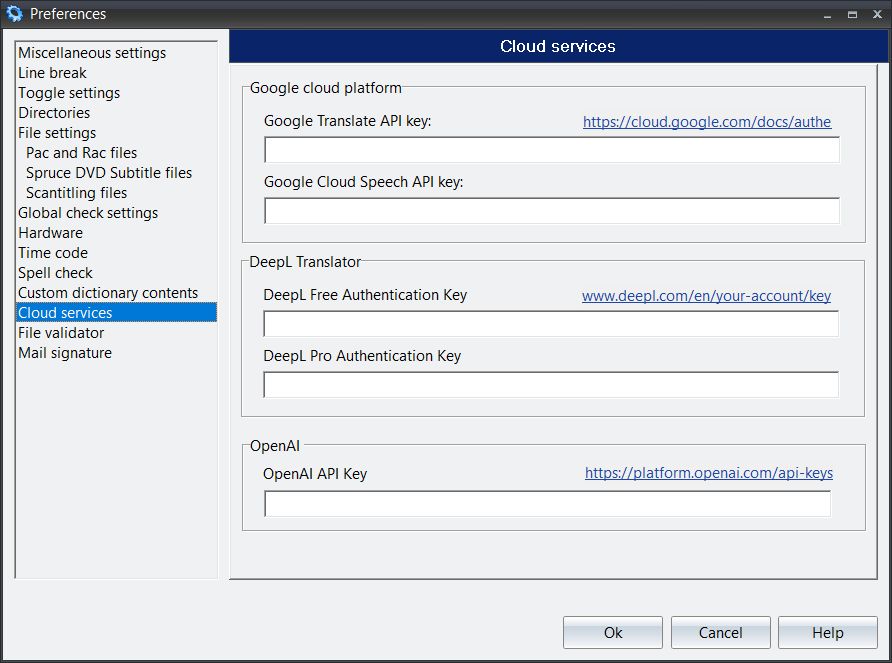This screenshot has width=892, height=663.
Task: Open the cloud.google.com docs link
Action: [x=707, y=122]
